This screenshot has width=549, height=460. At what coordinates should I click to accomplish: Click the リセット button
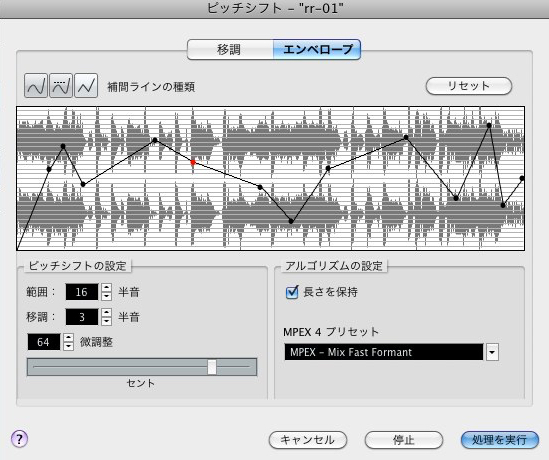(x=468, y=86)
